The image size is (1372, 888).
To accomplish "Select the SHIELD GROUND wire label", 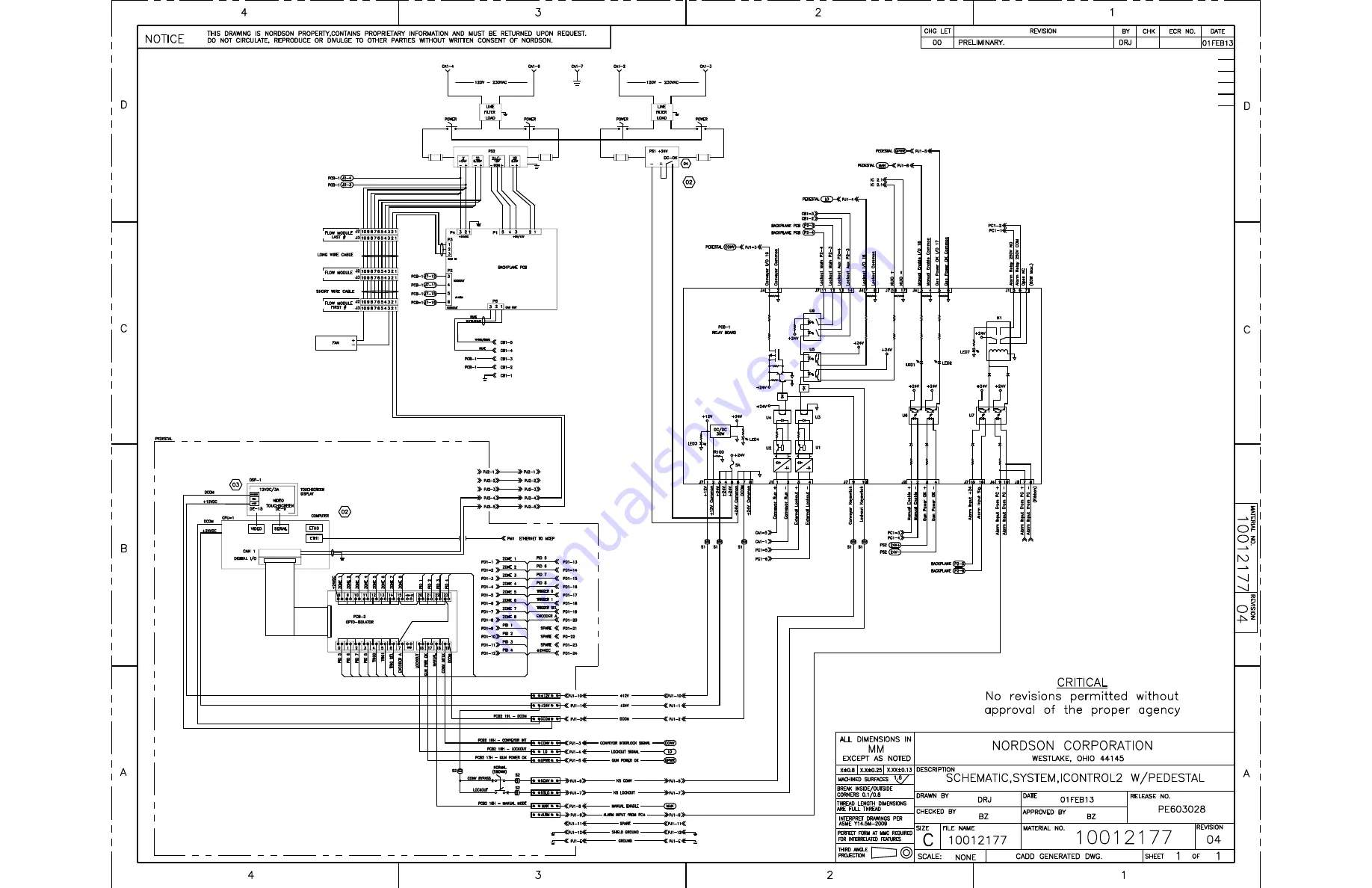I will [625, 832].
